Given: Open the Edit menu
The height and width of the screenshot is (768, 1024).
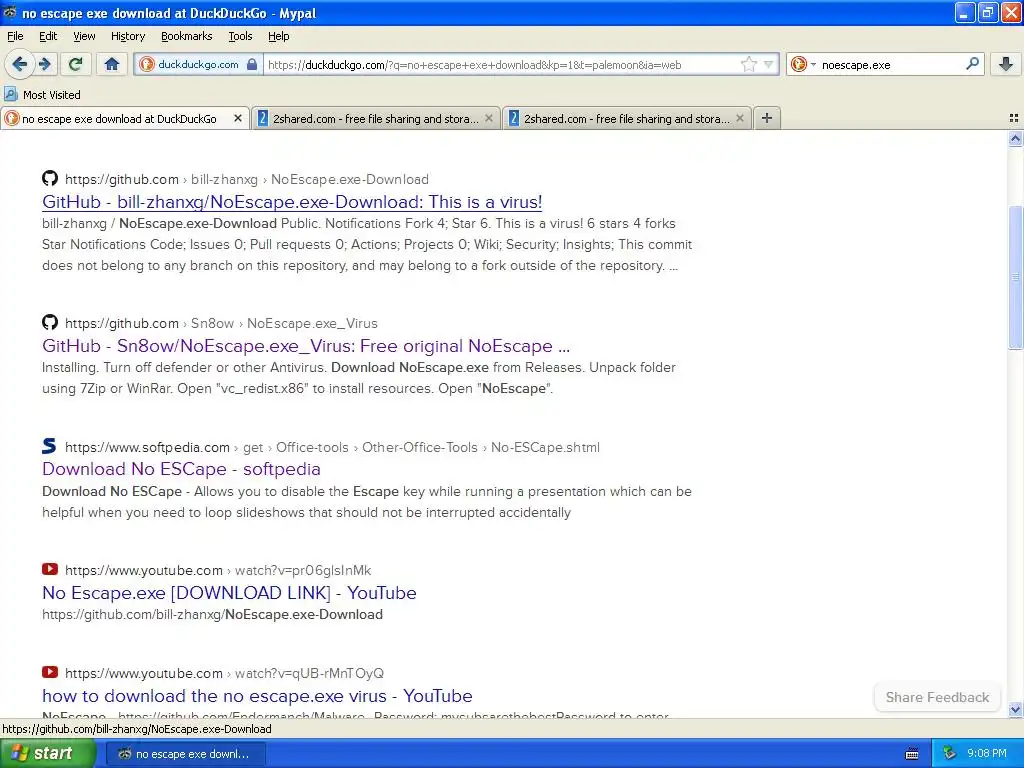Looking at the screenshot, I should 48,36.
